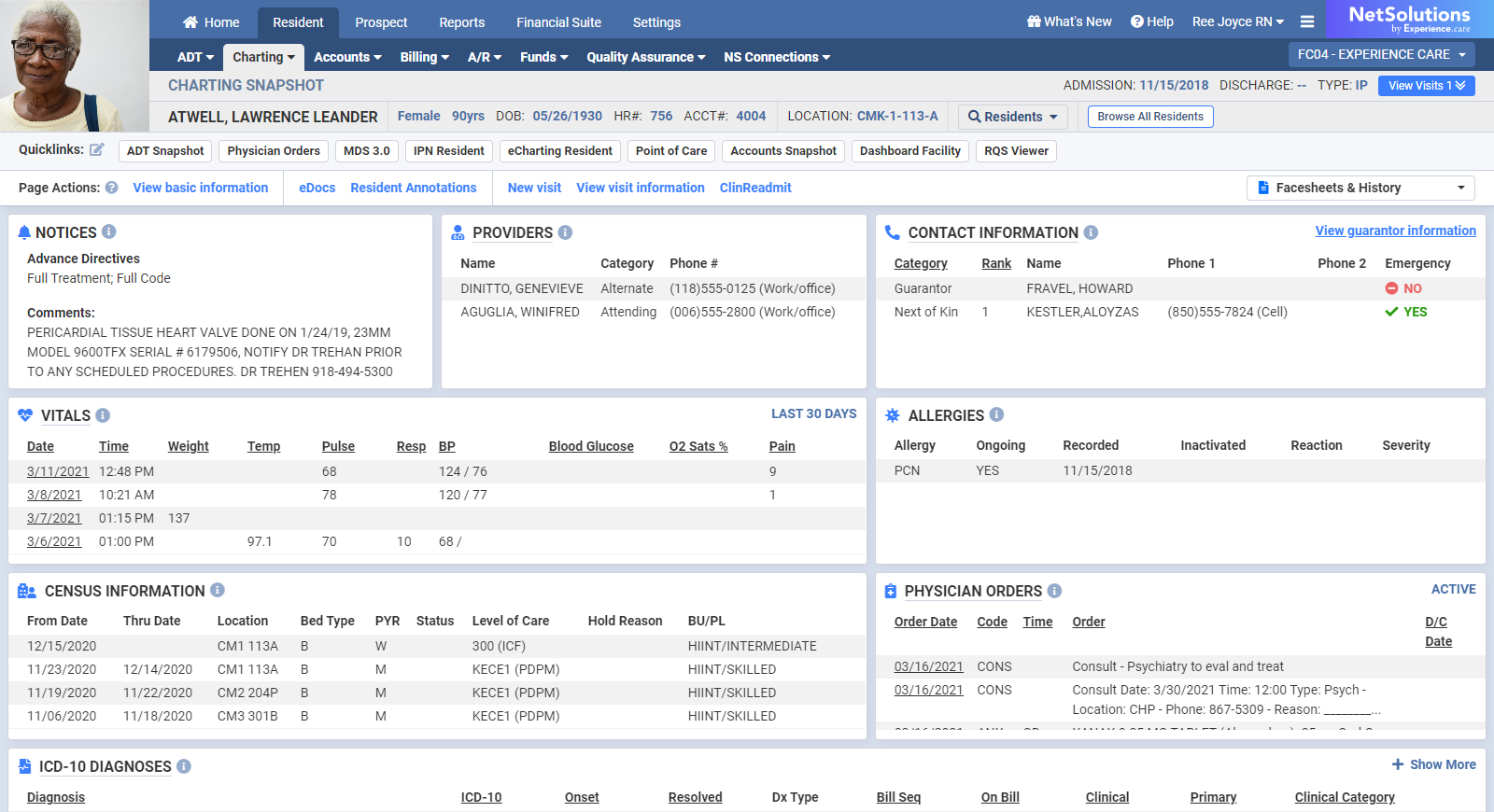
Task: Click the Contact Information phone icon
Action: click(x=893, y=232)
